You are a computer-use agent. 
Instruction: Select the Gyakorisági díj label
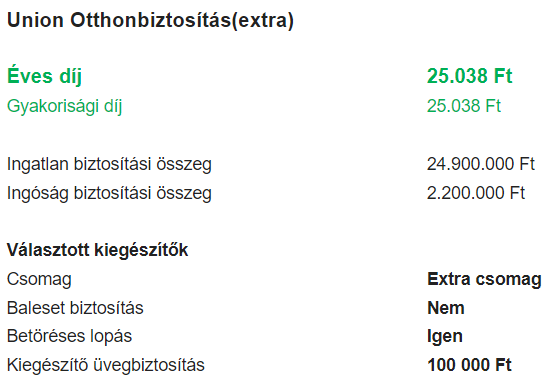click(x=64, y=106)
